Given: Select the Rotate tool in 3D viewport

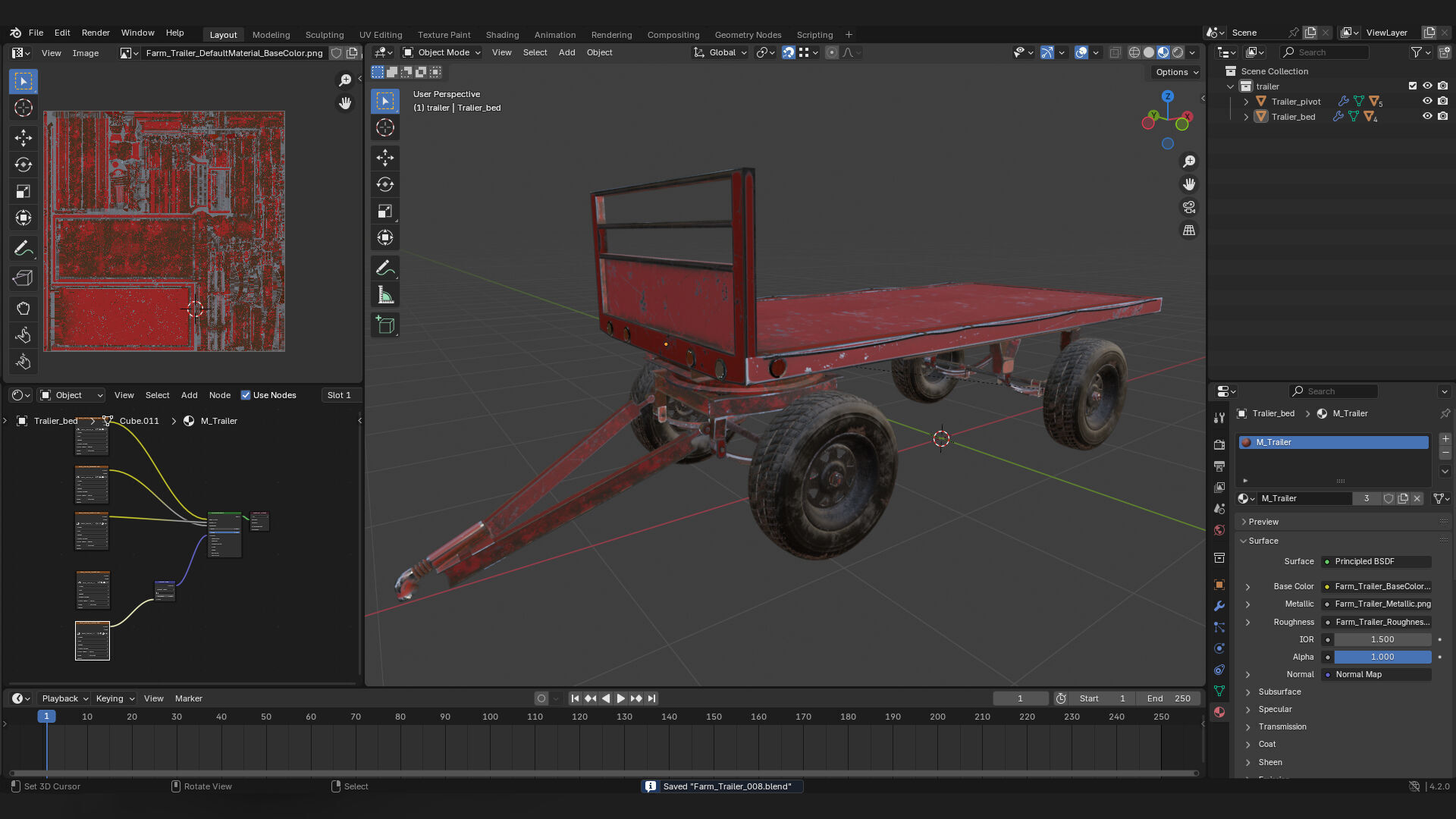Looking at the screenshot, I should coord(385,184).
